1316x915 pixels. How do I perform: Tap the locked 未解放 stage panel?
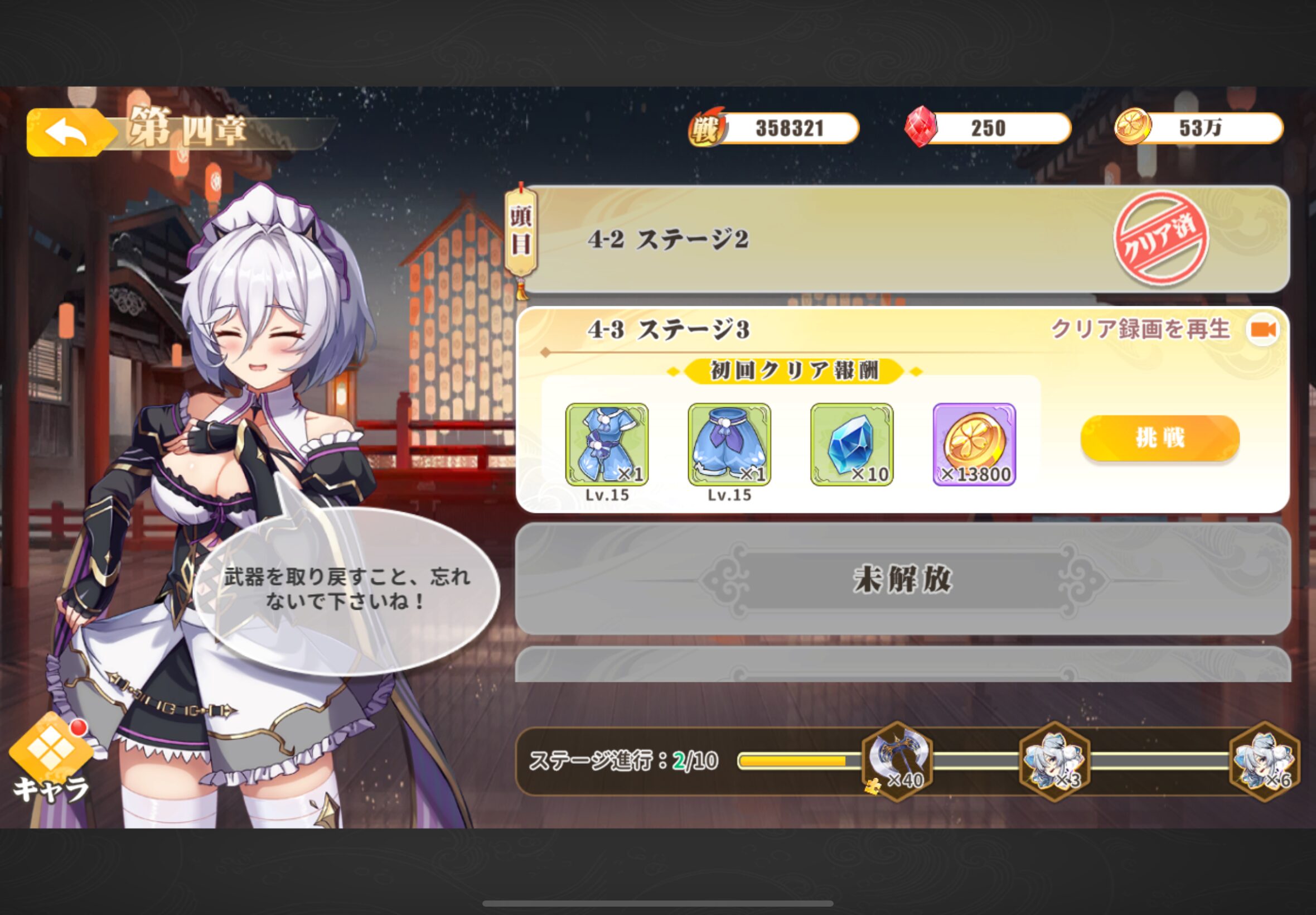click(x=903, y=579)
